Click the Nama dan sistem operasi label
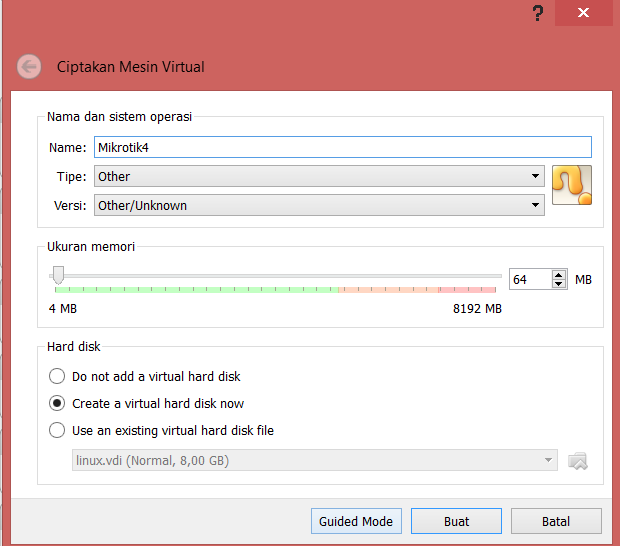620x546 pixels. (119, 117)
